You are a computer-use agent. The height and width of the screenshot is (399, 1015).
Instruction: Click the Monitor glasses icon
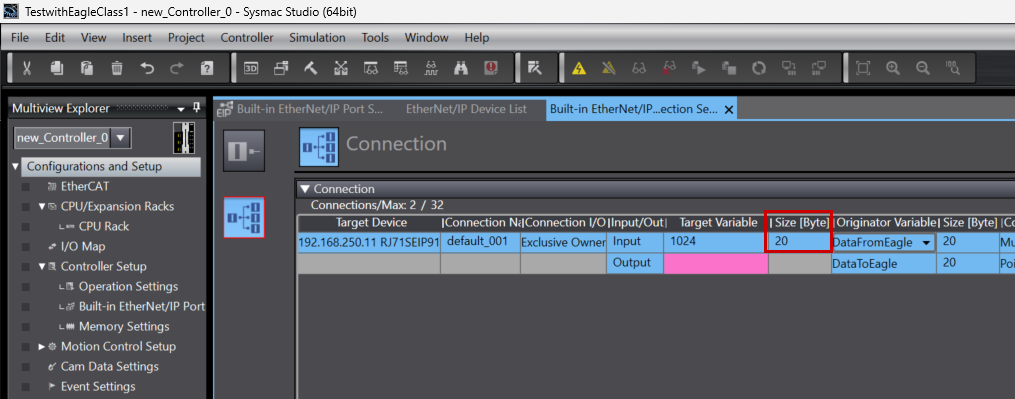[x=639, y=68]
